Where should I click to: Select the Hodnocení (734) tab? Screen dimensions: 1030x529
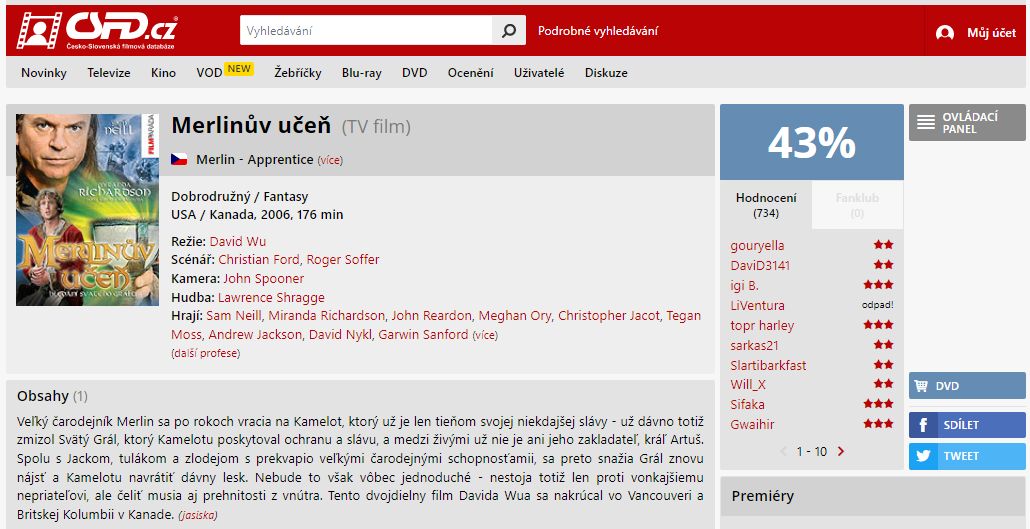pyautogui.click(x=766, y=205)
